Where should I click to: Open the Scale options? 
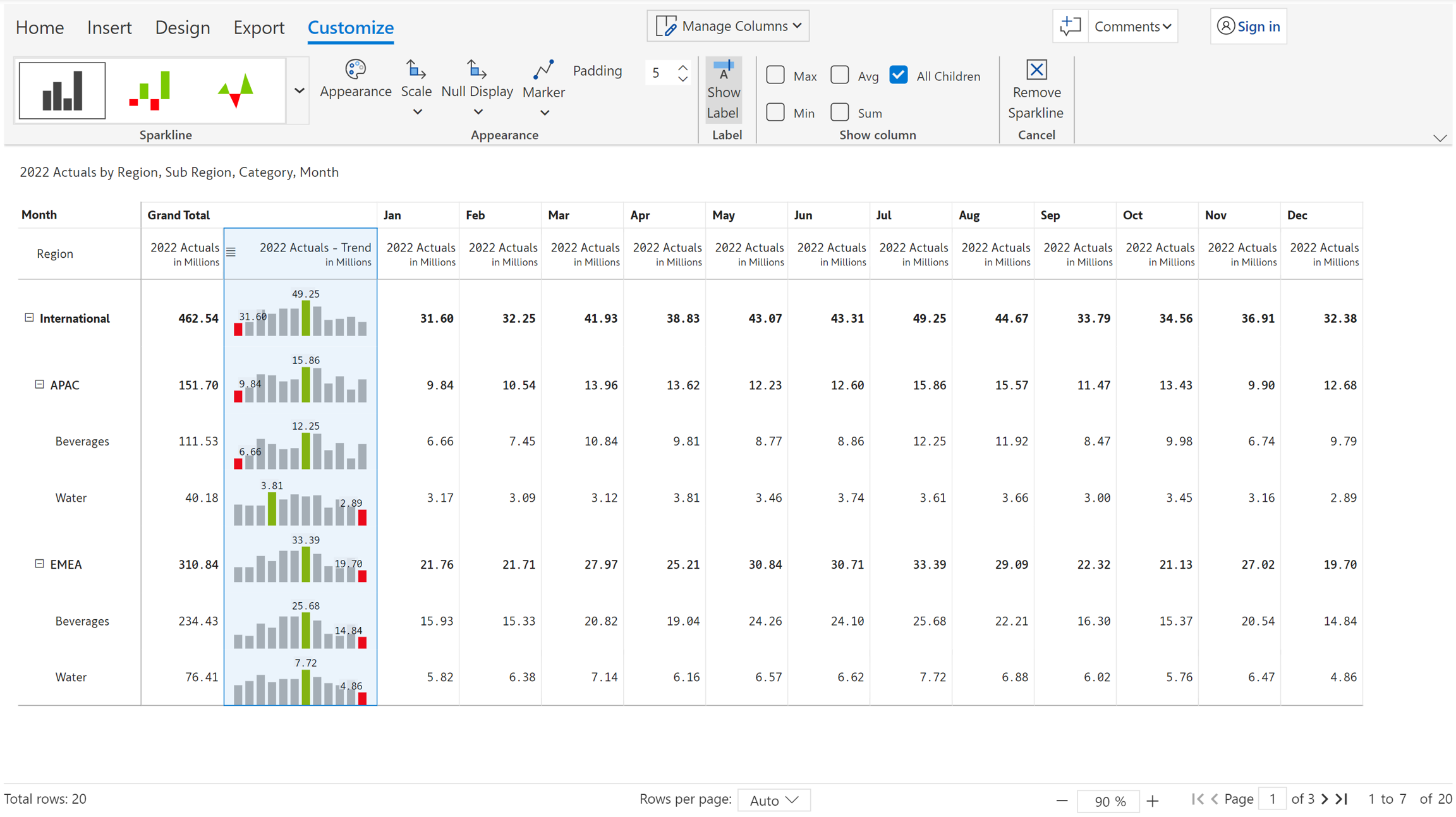click(x=416, y=87)
